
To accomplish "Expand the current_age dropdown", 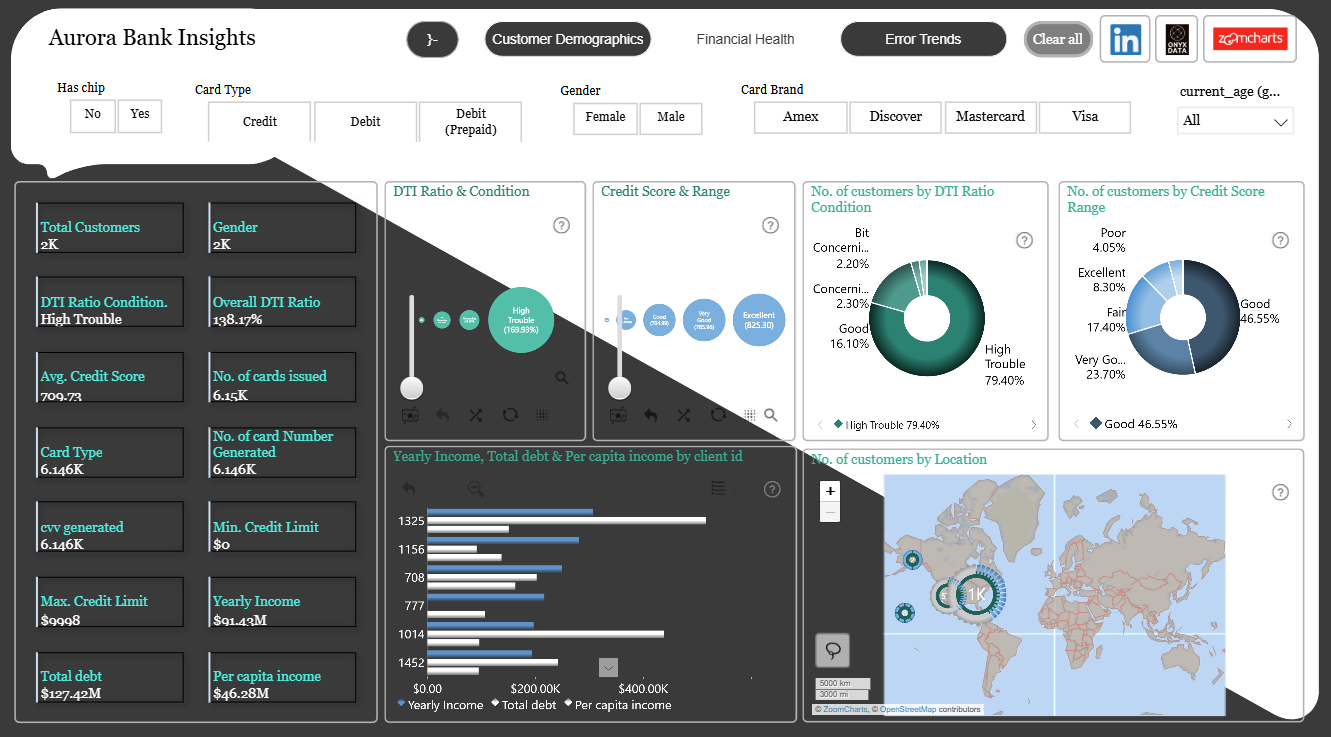I will (x=1236, y=121).
